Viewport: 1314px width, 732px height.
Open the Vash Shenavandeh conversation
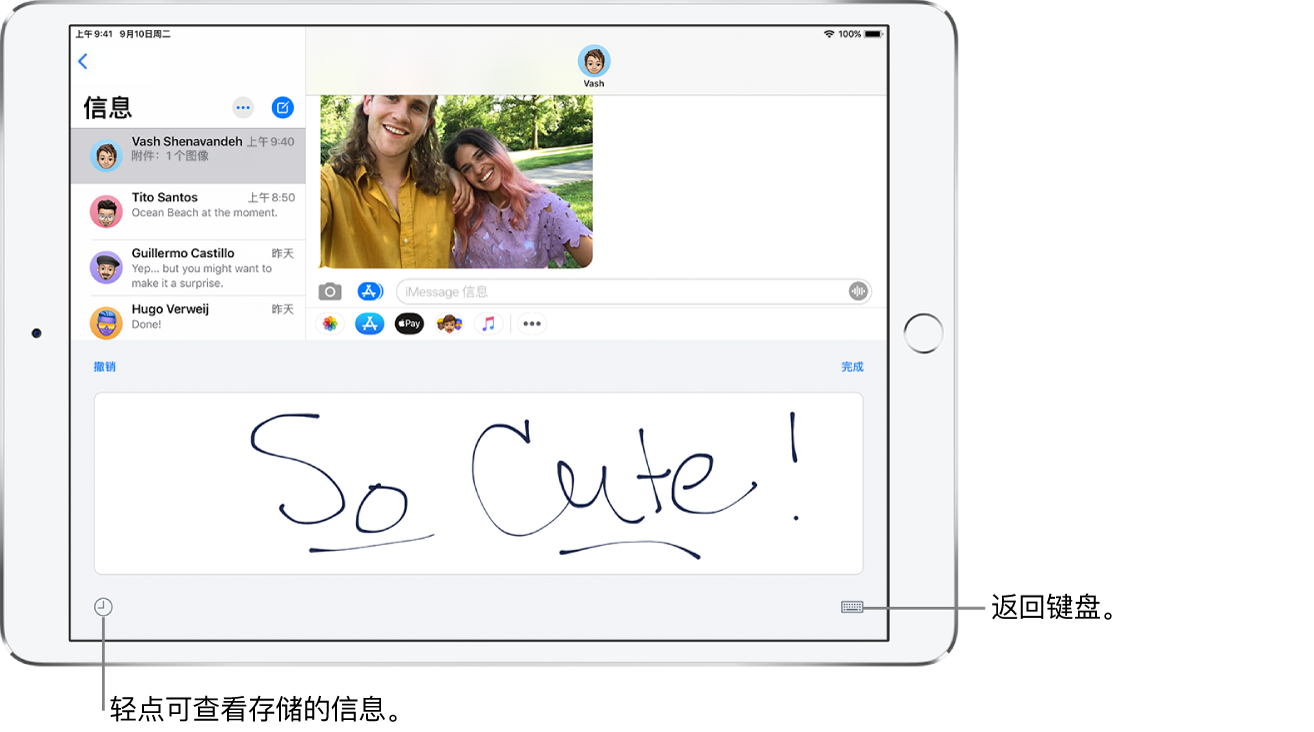[x=187, y=155]
